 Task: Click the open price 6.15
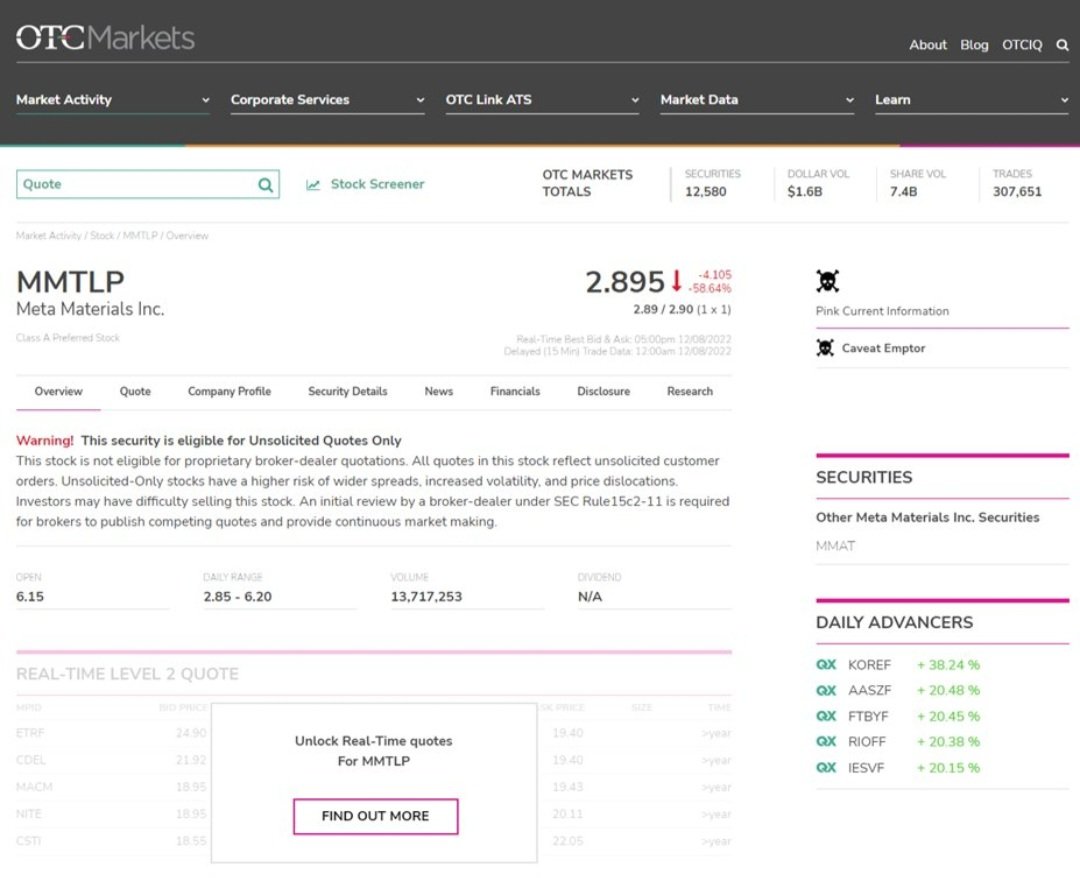(x=30, y=596)
